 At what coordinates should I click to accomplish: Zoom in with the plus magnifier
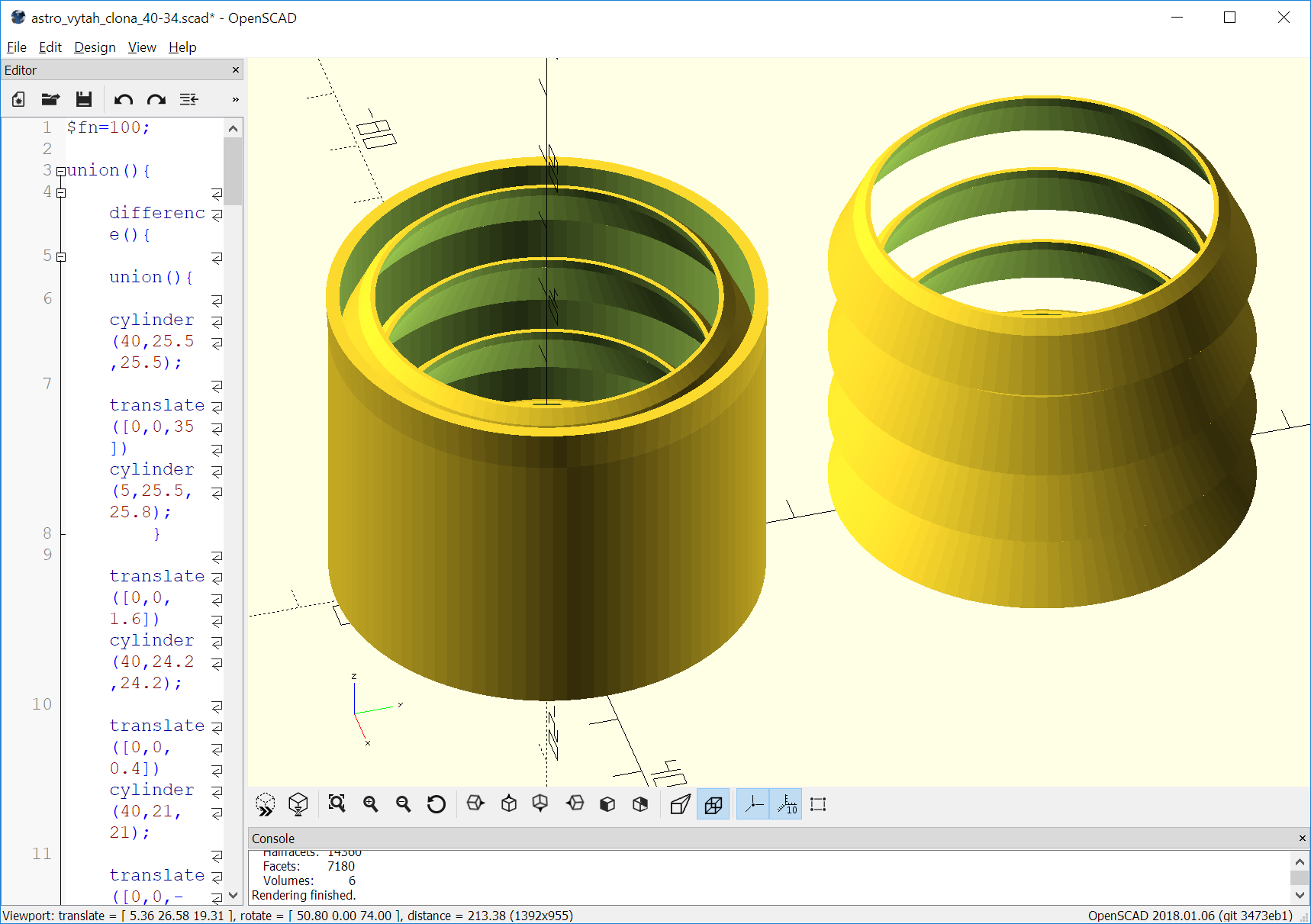(x=371, y=803)
